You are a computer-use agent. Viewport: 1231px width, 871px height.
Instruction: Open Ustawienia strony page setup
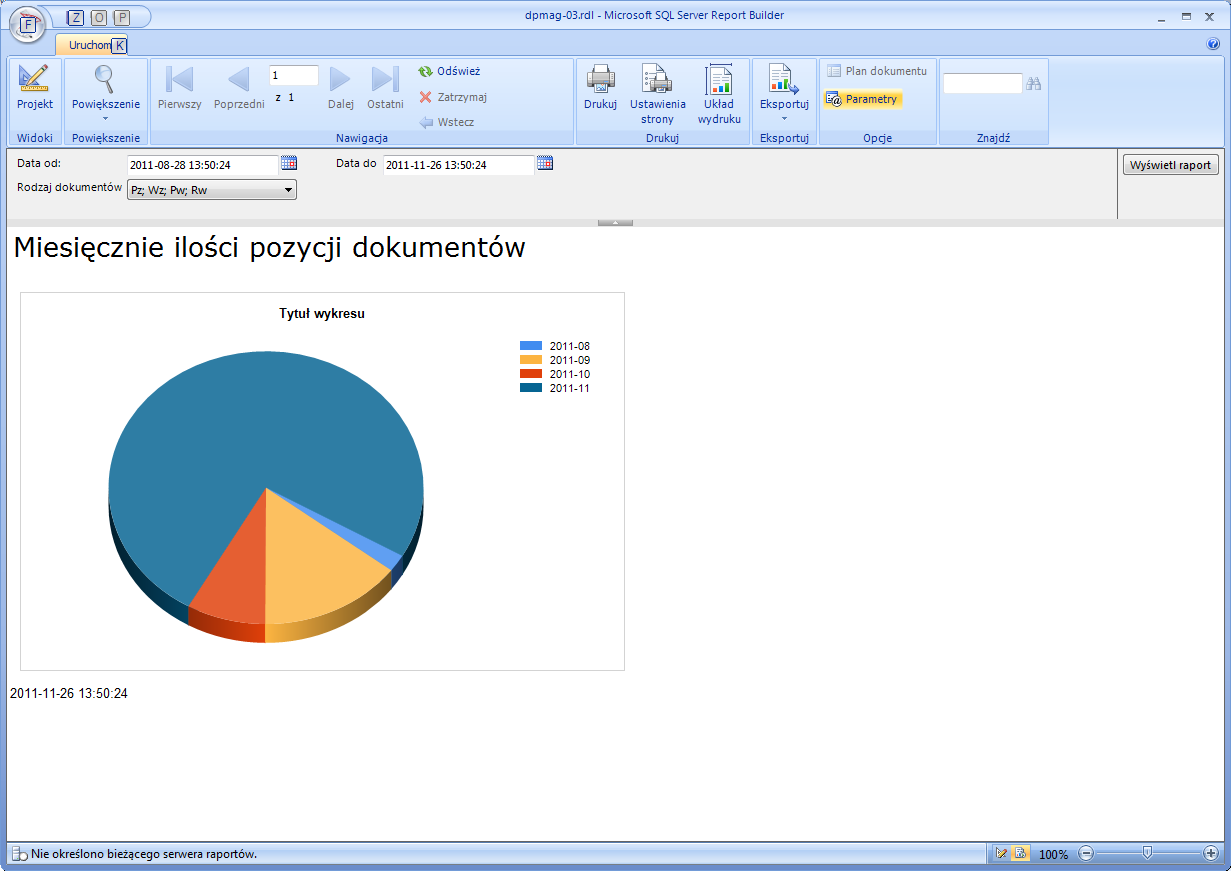[658, 94]
